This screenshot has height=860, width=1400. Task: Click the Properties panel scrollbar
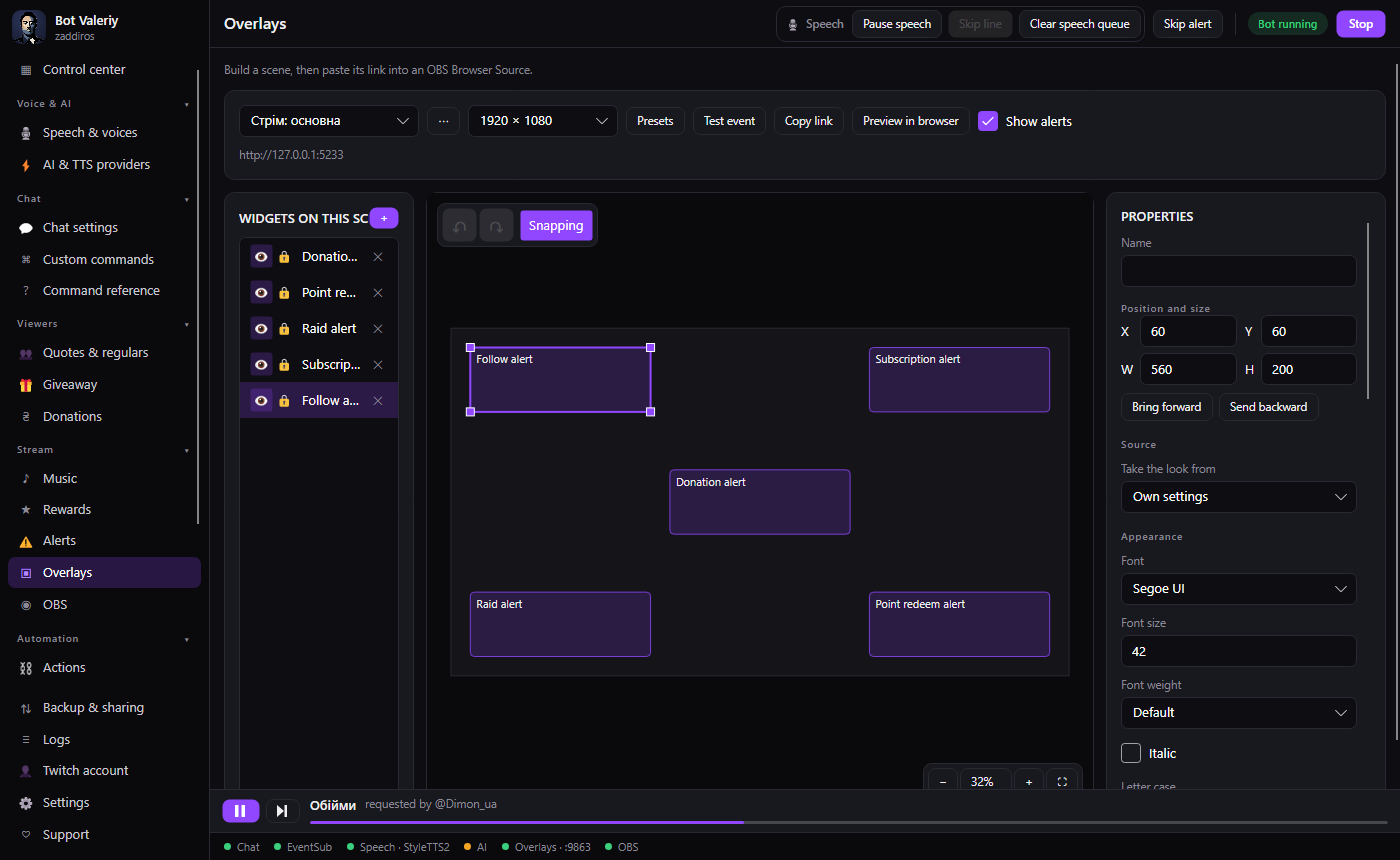point(1368,310)
